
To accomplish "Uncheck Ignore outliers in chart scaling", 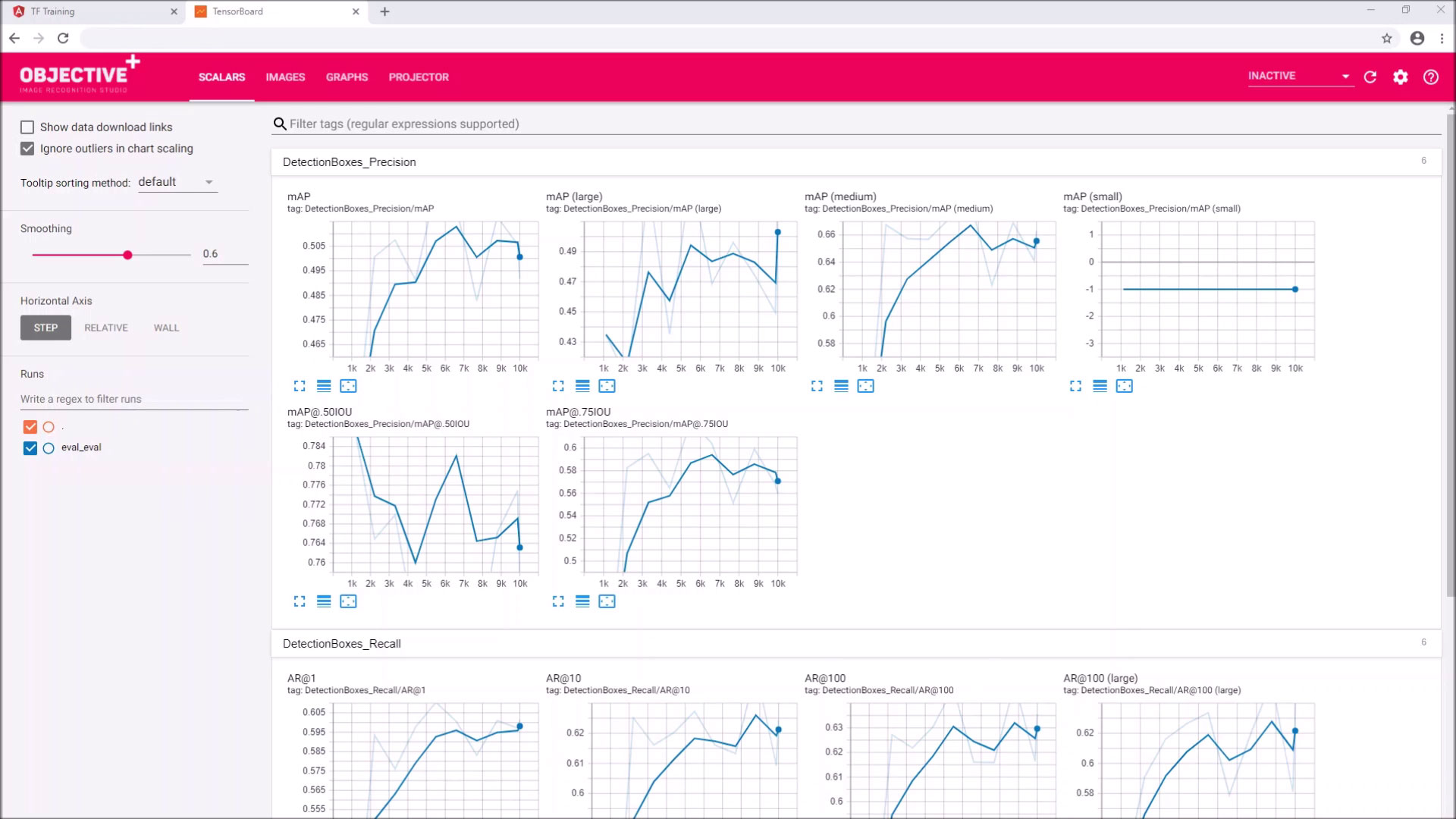I will coord(27,149).
